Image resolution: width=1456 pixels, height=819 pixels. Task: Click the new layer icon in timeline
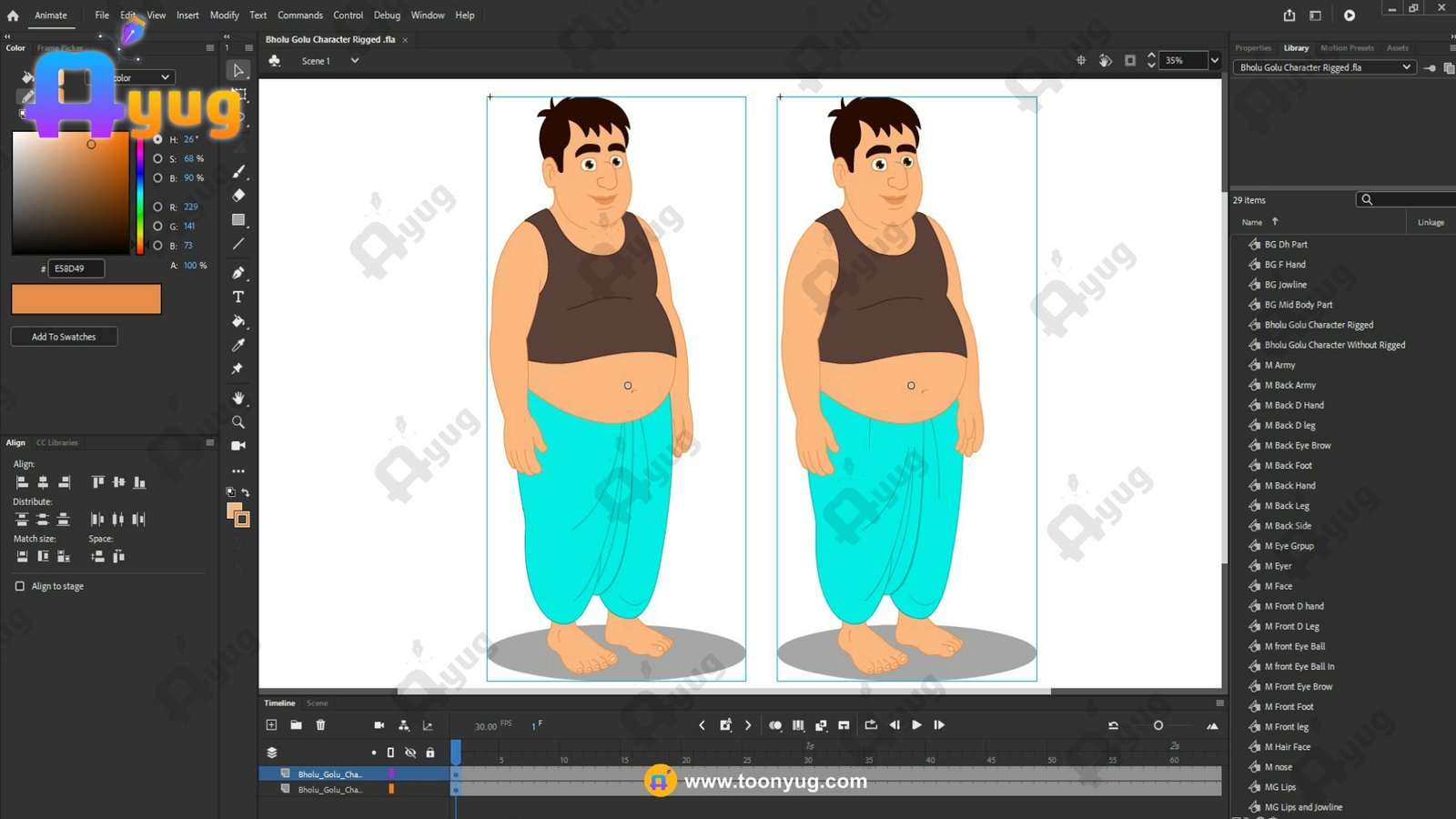coord(271,725)
